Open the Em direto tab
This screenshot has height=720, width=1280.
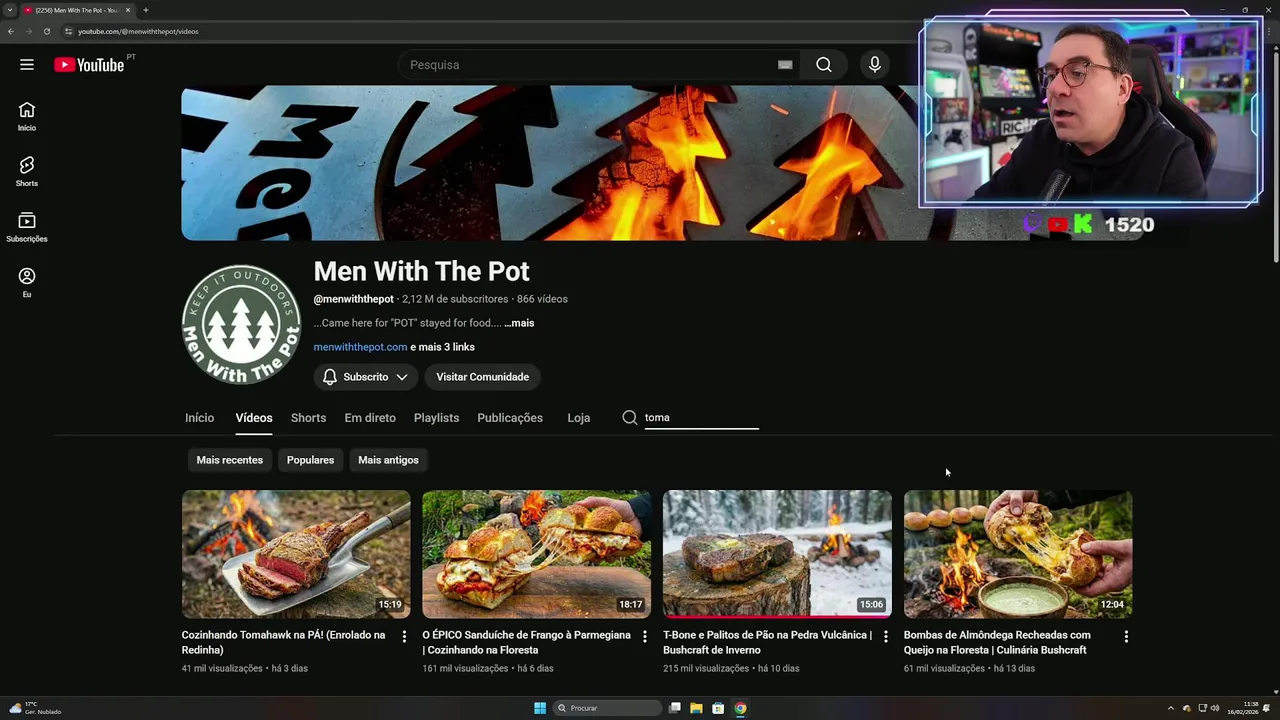pos(370,418)
